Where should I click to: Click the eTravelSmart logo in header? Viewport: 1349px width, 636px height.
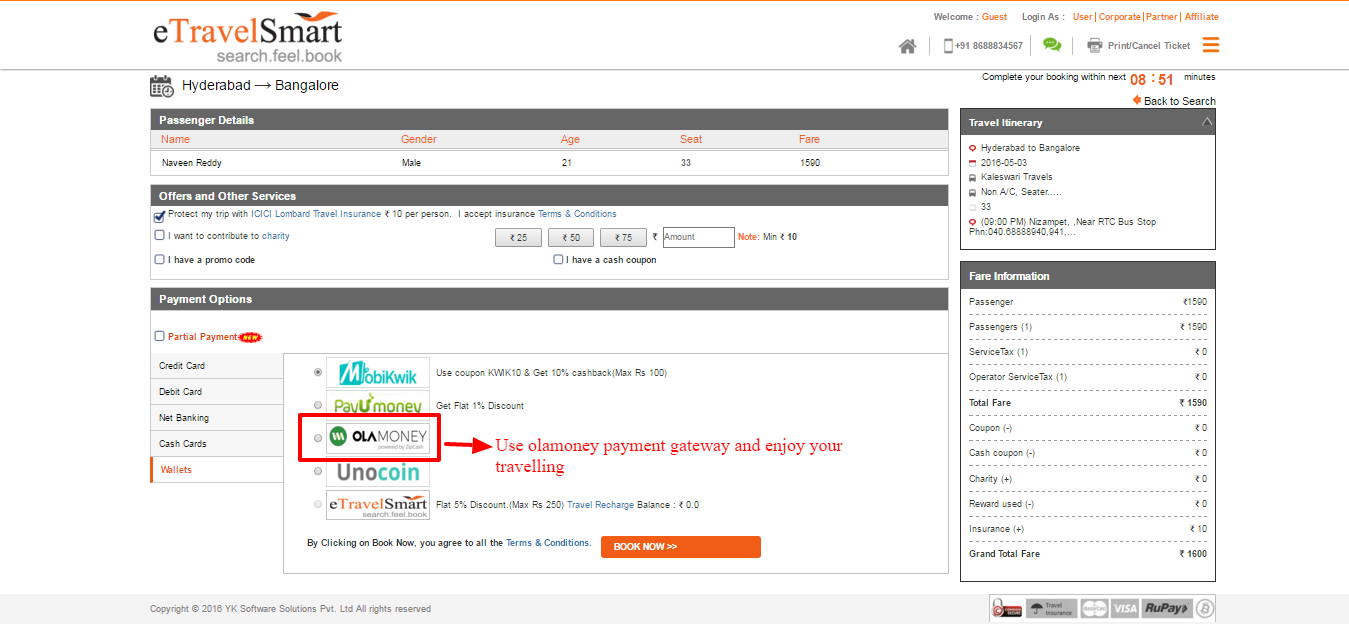[x=248, y=38]
